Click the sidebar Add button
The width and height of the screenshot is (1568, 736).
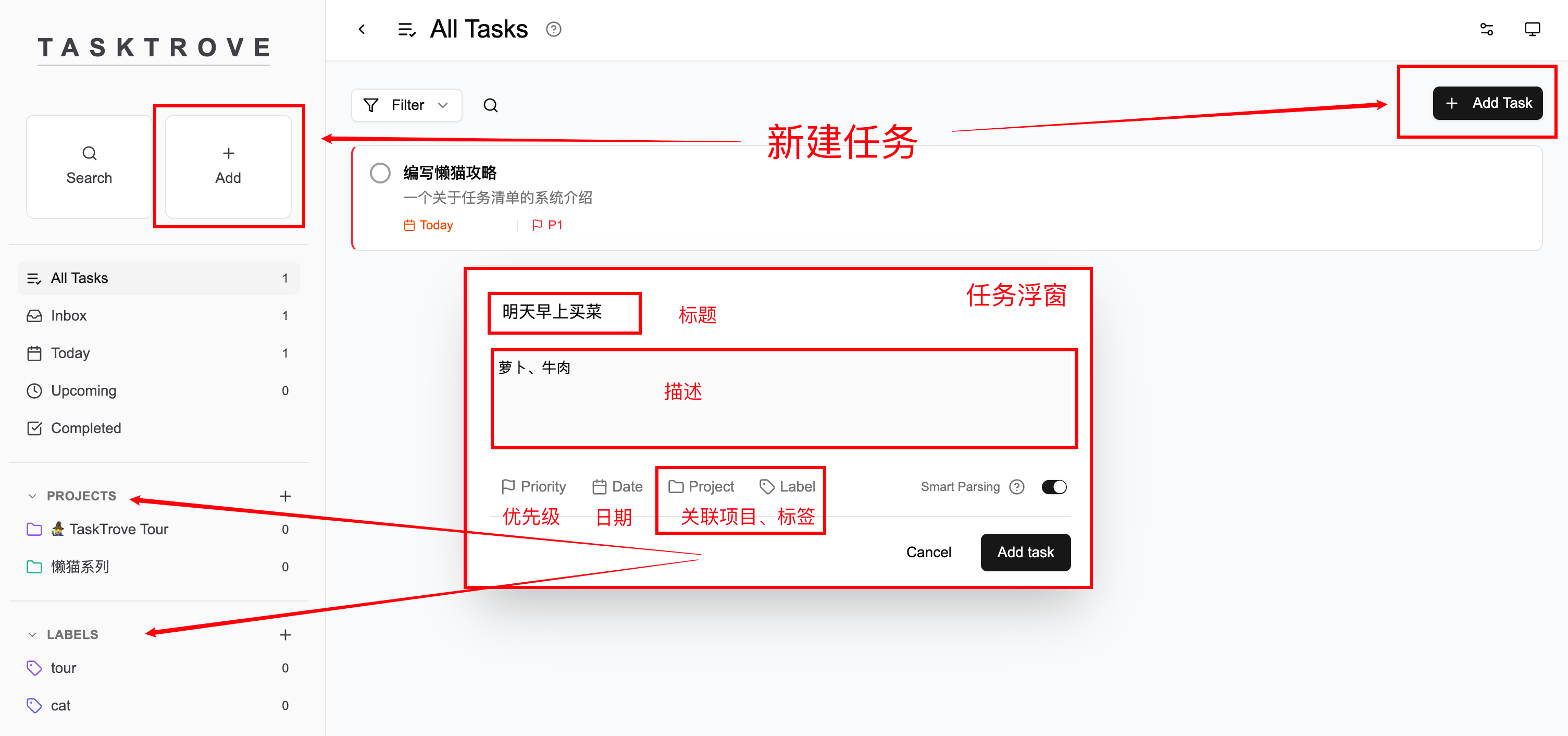[x=228, y=166]
